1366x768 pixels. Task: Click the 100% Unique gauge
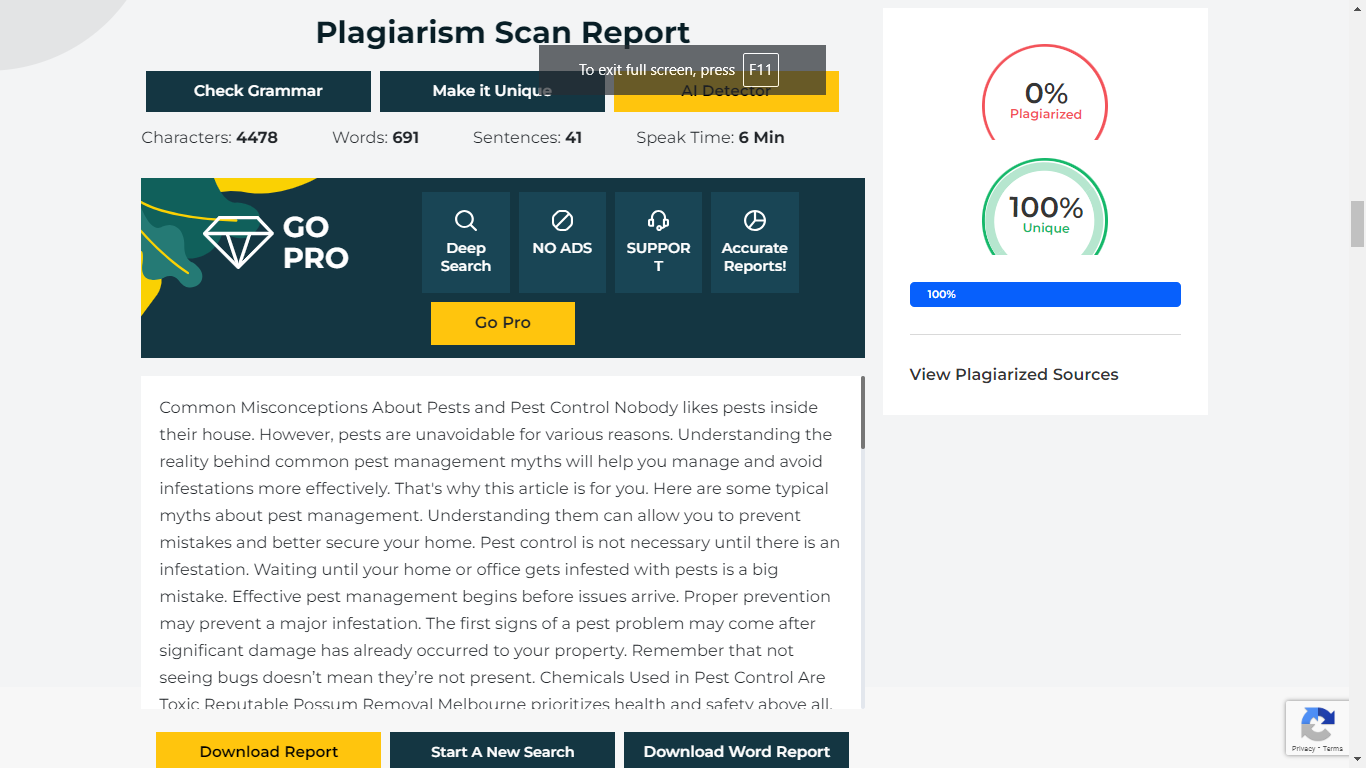[x=1045, y=207]
